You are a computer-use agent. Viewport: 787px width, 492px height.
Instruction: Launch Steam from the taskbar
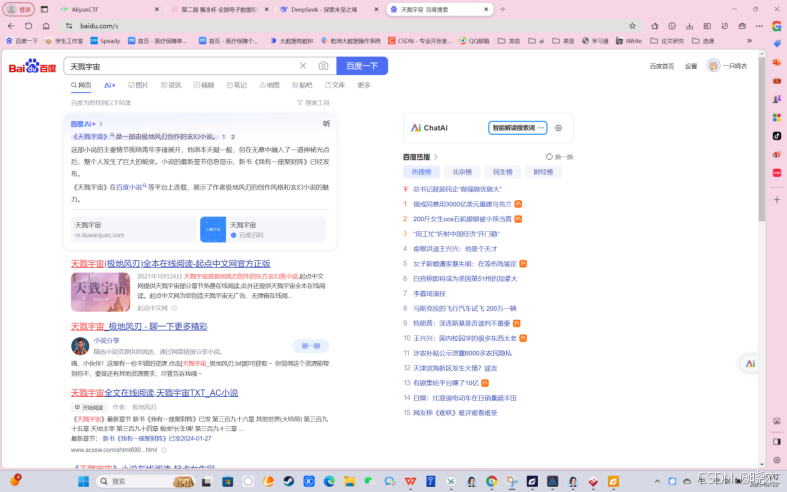(x=289, y=481)
